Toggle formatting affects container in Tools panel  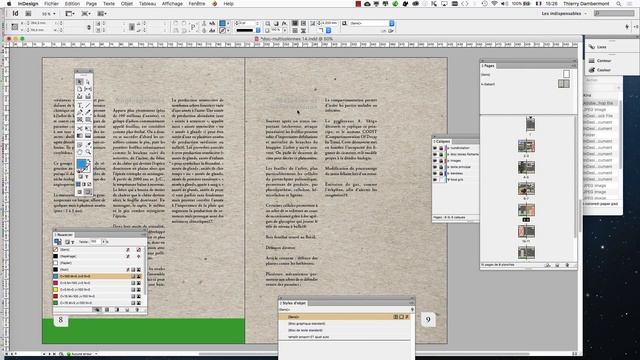[80, 177]
